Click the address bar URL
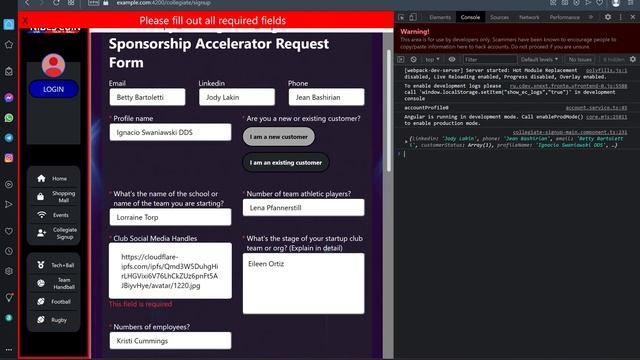The height and width of the screenshot is (360, 640). click(x=163, y=3)
